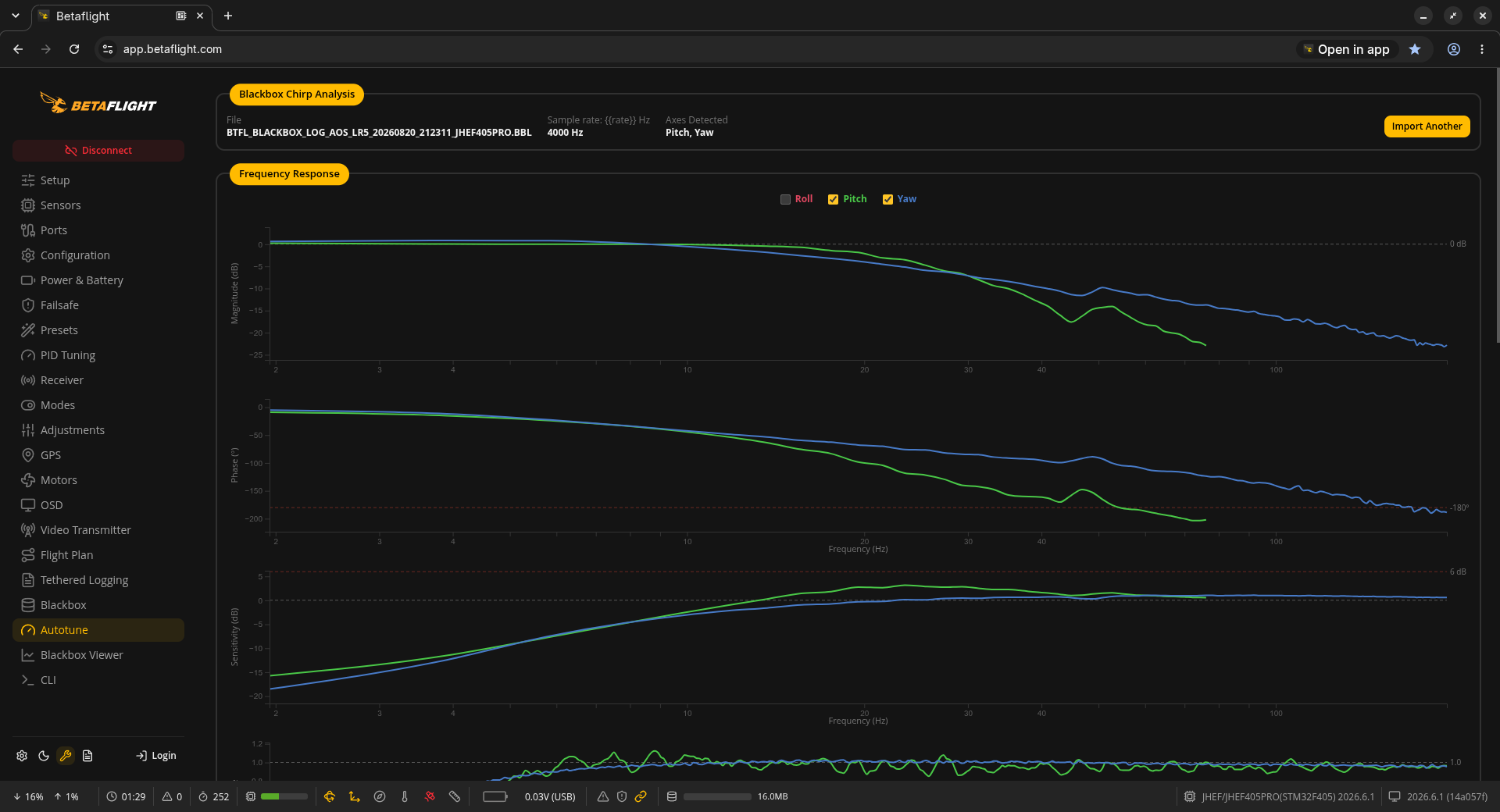Click the yellow link status icon
The width and height of the screenshot is (1500, 812).
(641, 796)
